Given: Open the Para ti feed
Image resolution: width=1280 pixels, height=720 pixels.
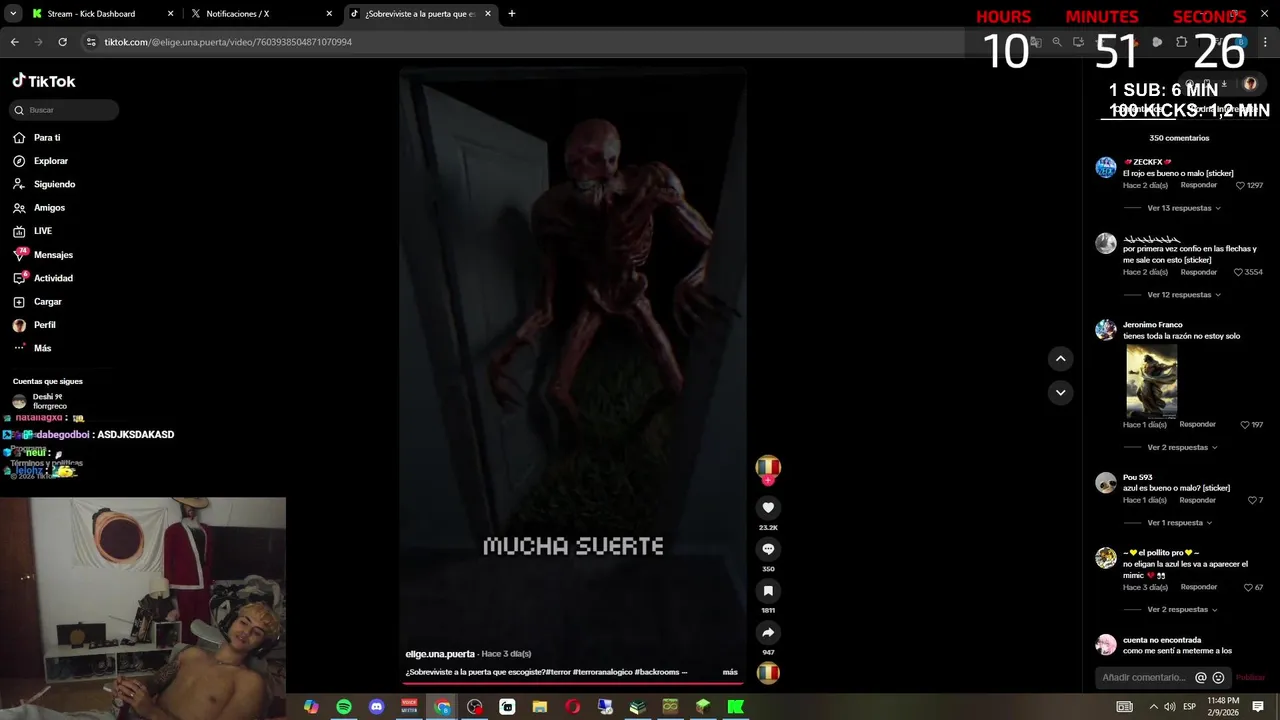Looking at the screenshot, I should point(37,138).
